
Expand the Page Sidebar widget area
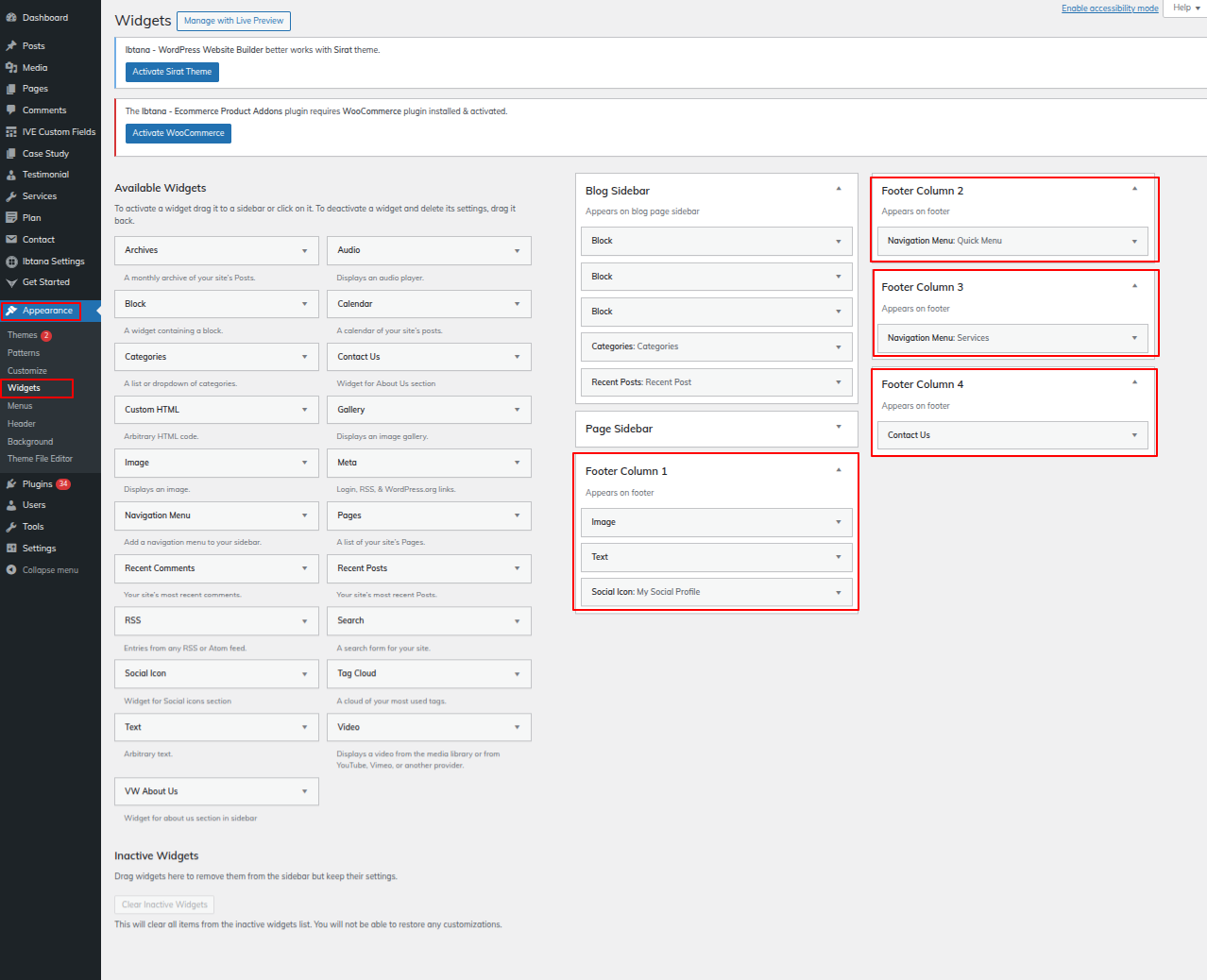(x=838, y=428)
